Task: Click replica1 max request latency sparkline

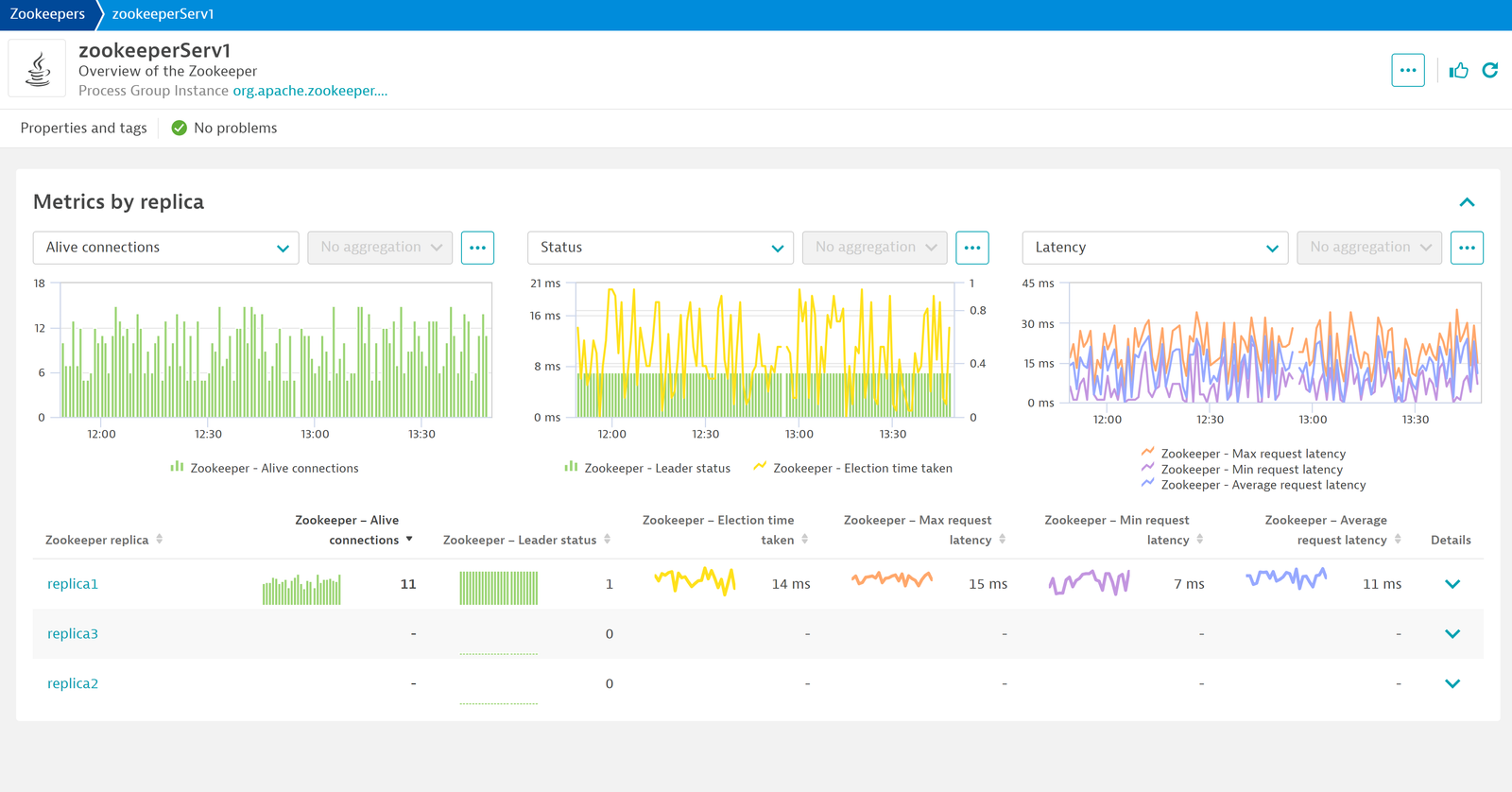Action: point(892,578)
